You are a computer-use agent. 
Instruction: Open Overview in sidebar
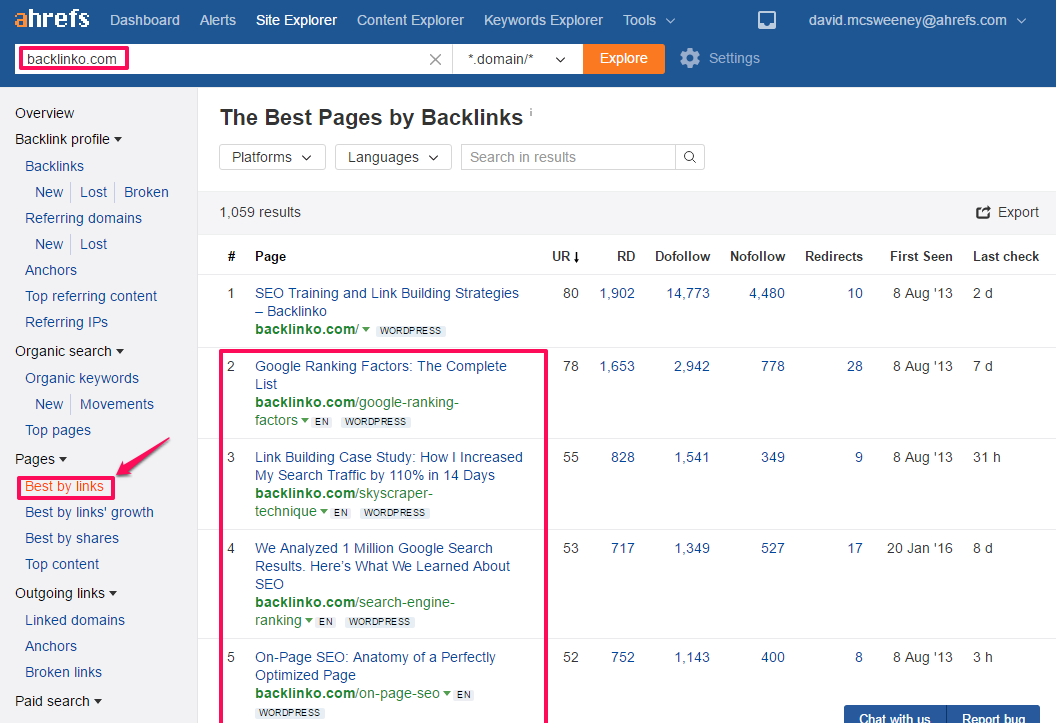pos(44,113)
